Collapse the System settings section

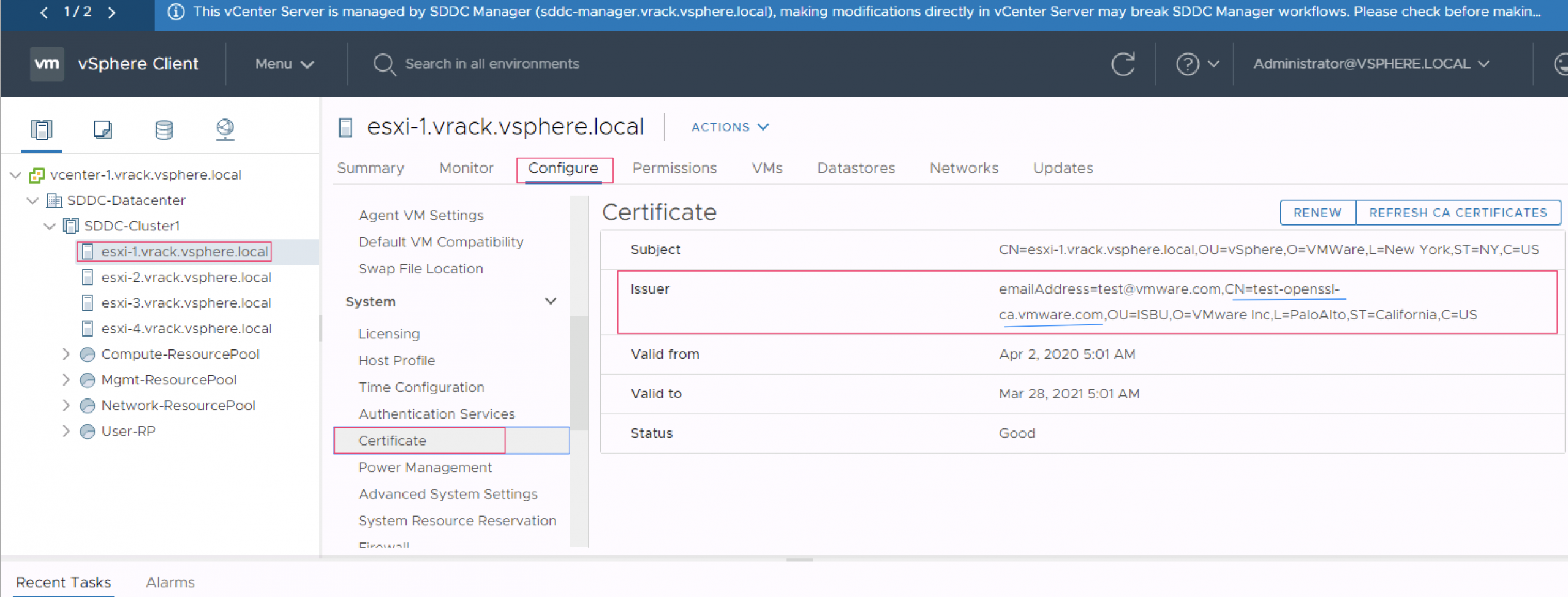(550, 302)
